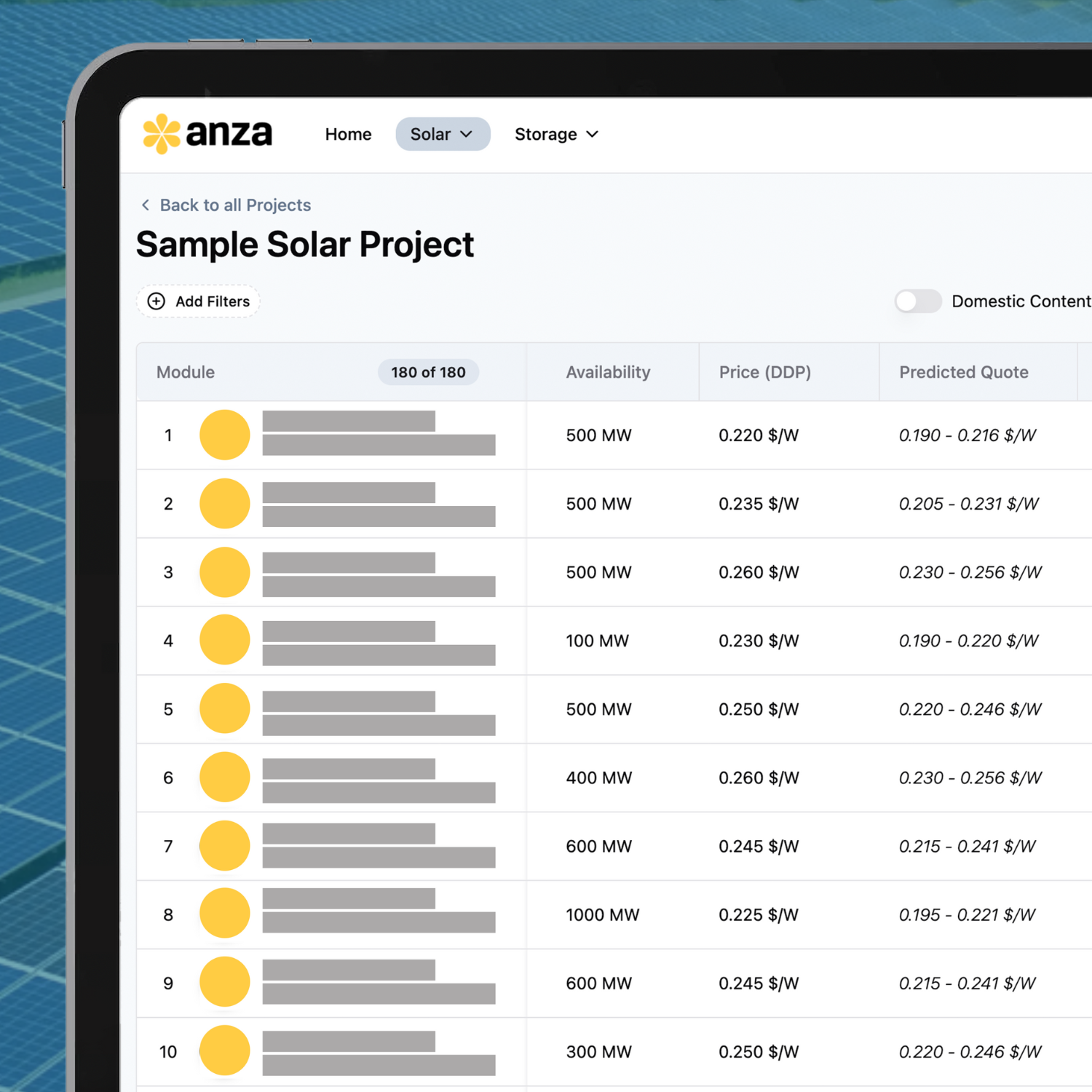Click the yellow module icon in row 4
The height and width of the screenshot is (1092, 1092).
pyautogui.click(x=225, y=640)
